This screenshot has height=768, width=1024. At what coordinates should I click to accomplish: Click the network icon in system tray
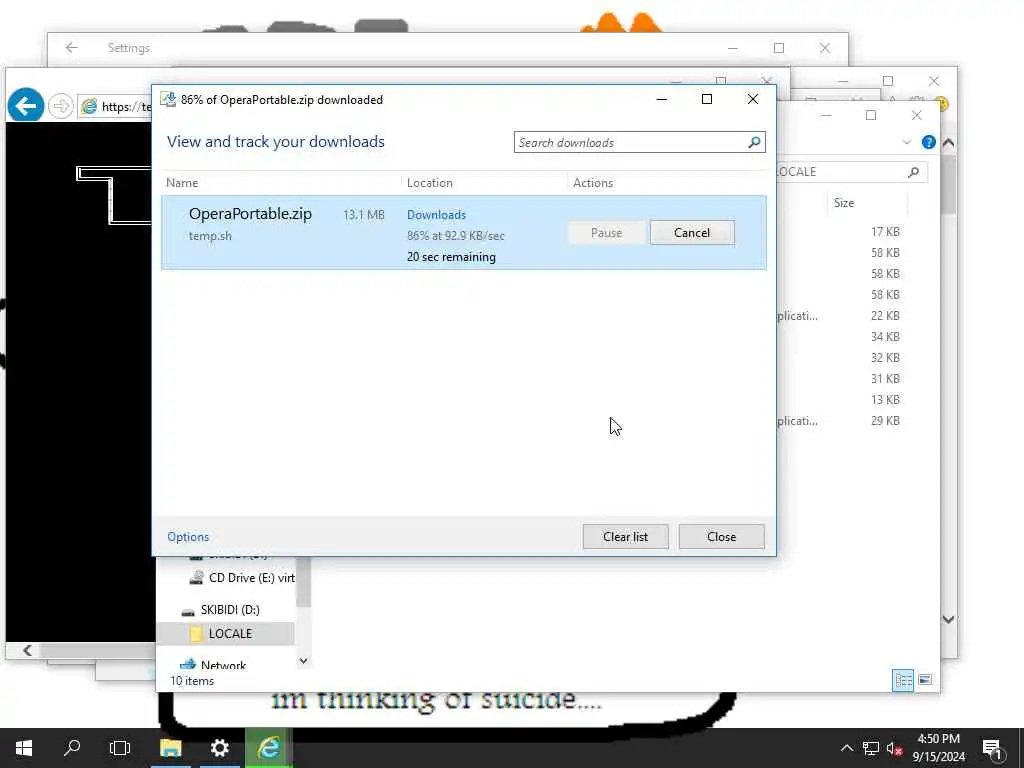pos(871,748)
